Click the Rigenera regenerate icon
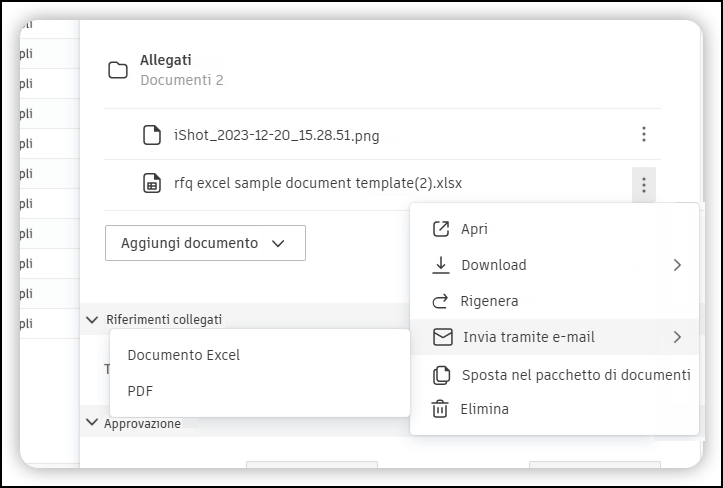Image resolution: width=723 pixels, height=488 pixels. 440,301
